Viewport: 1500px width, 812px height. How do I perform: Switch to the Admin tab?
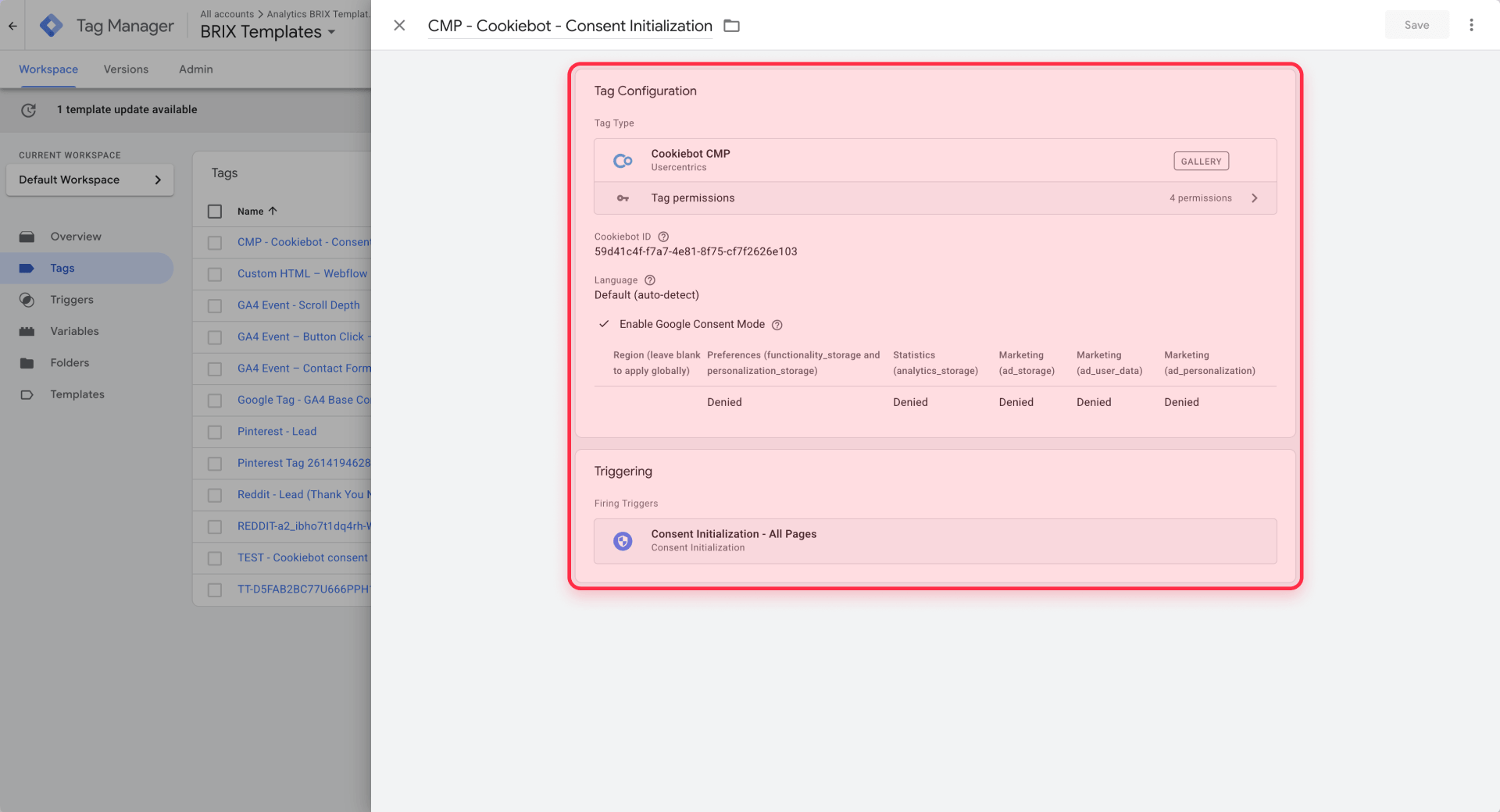coord(195,69)
